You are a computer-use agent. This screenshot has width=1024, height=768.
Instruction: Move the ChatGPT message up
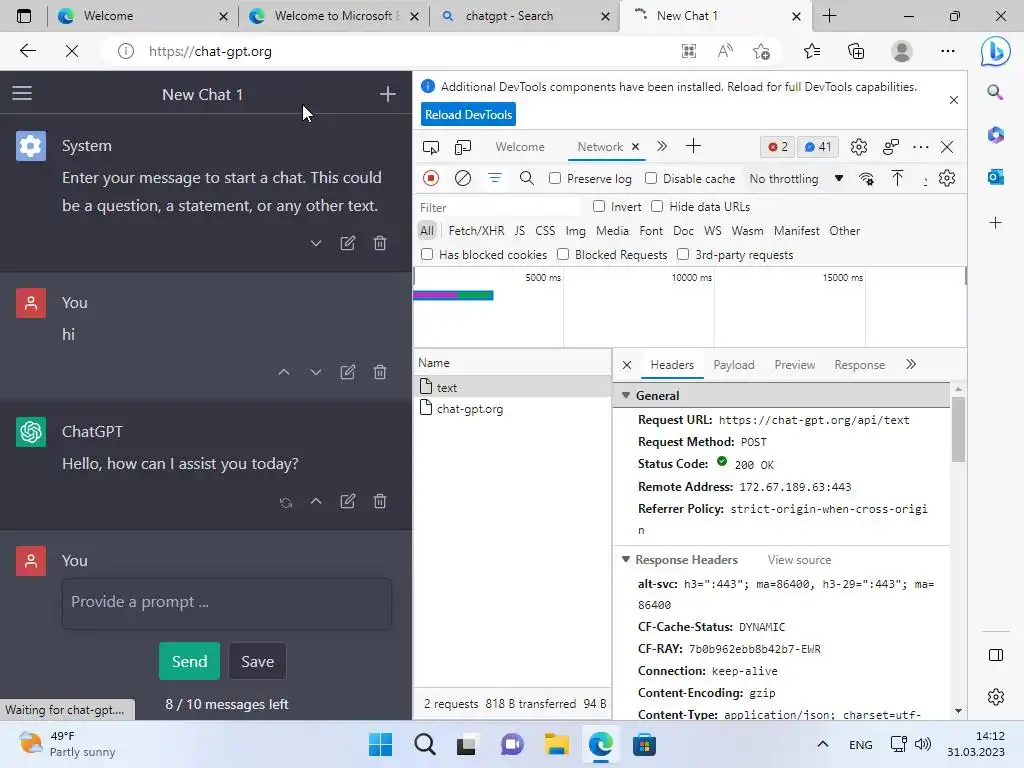[316, 502]
